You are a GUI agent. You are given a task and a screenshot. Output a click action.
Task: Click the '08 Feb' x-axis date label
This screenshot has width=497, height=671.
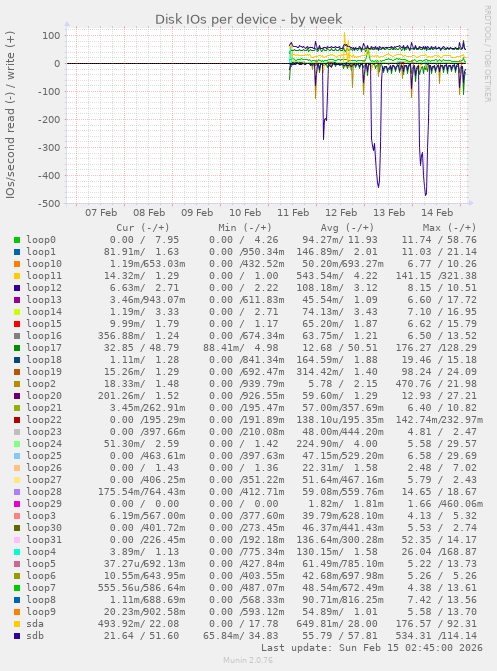click(x=149, y=213)
